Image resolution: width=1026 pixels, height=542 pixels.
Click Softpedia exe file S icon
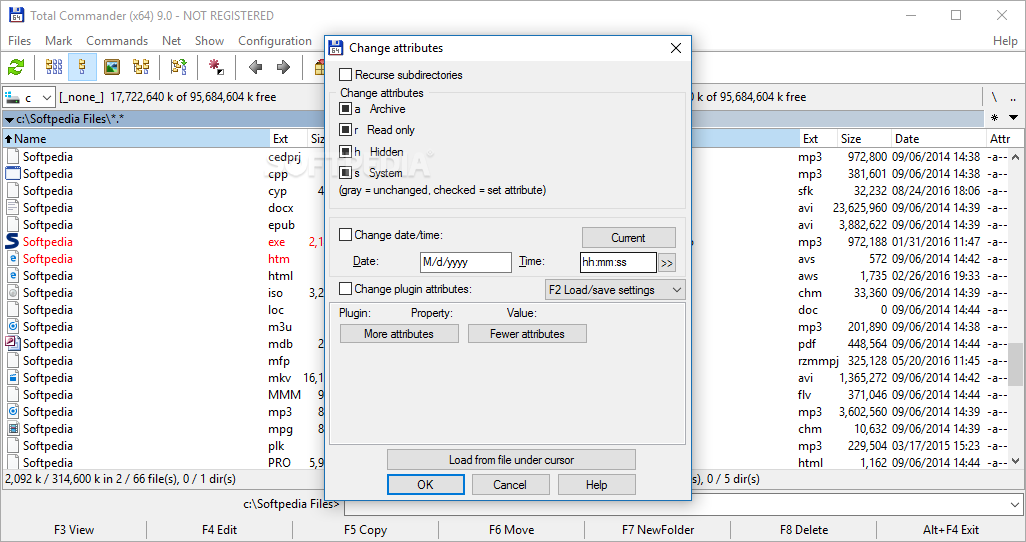[12, 242]
